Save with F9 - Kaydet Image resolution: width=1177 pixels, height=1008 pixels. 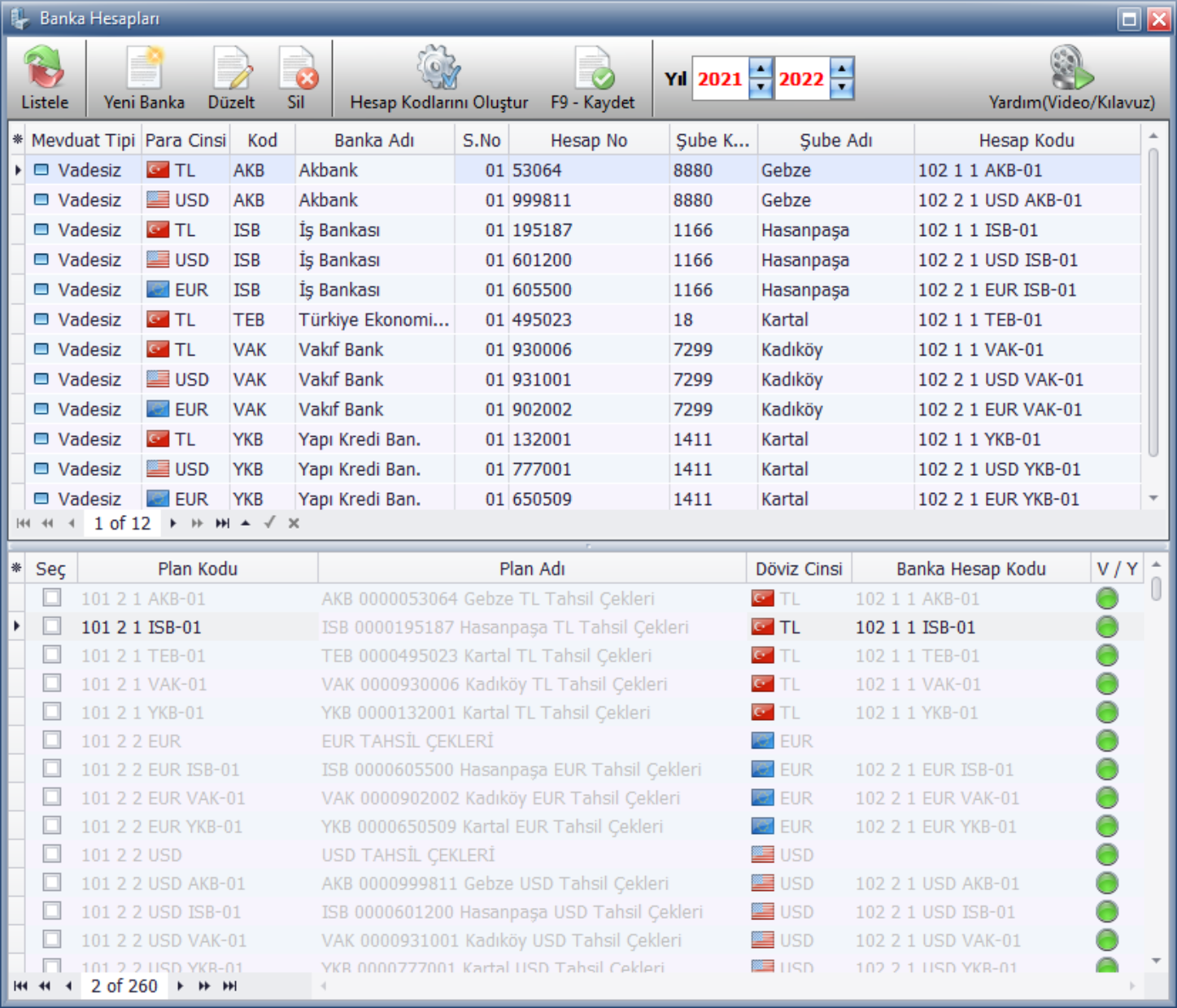pyautogui.click(x=592, y=78)
